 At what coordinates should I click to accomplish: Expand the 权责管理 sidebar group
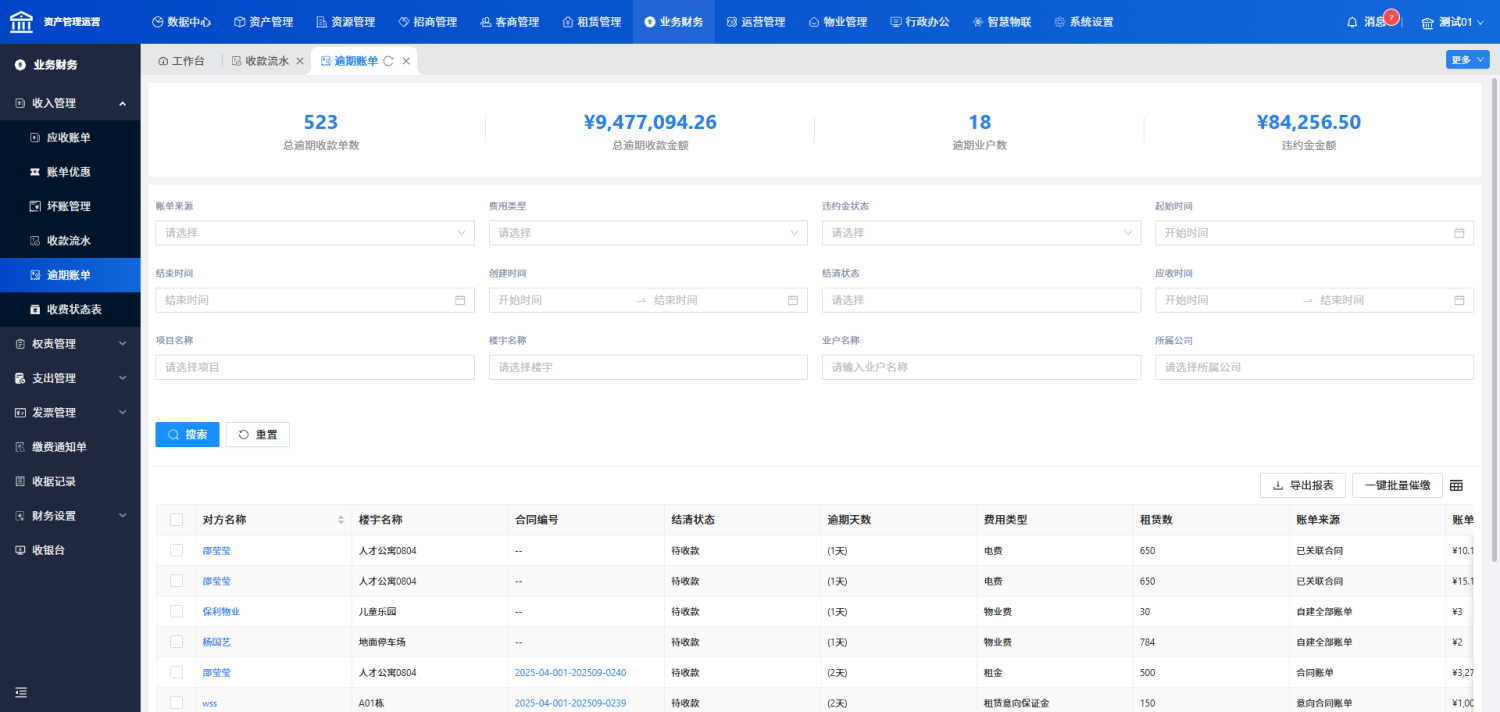pyautogui.click(x=70, y=344)
